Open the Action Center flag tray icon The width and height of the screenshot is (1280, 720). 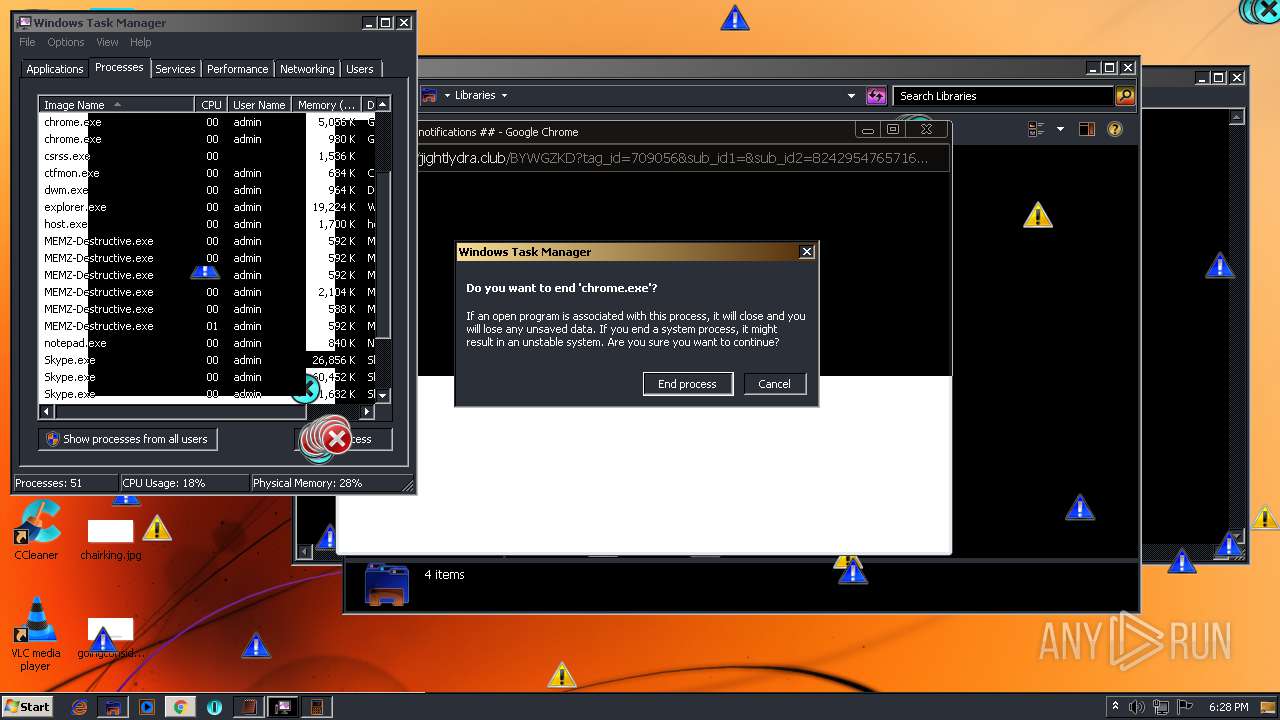click(1185, 707)
